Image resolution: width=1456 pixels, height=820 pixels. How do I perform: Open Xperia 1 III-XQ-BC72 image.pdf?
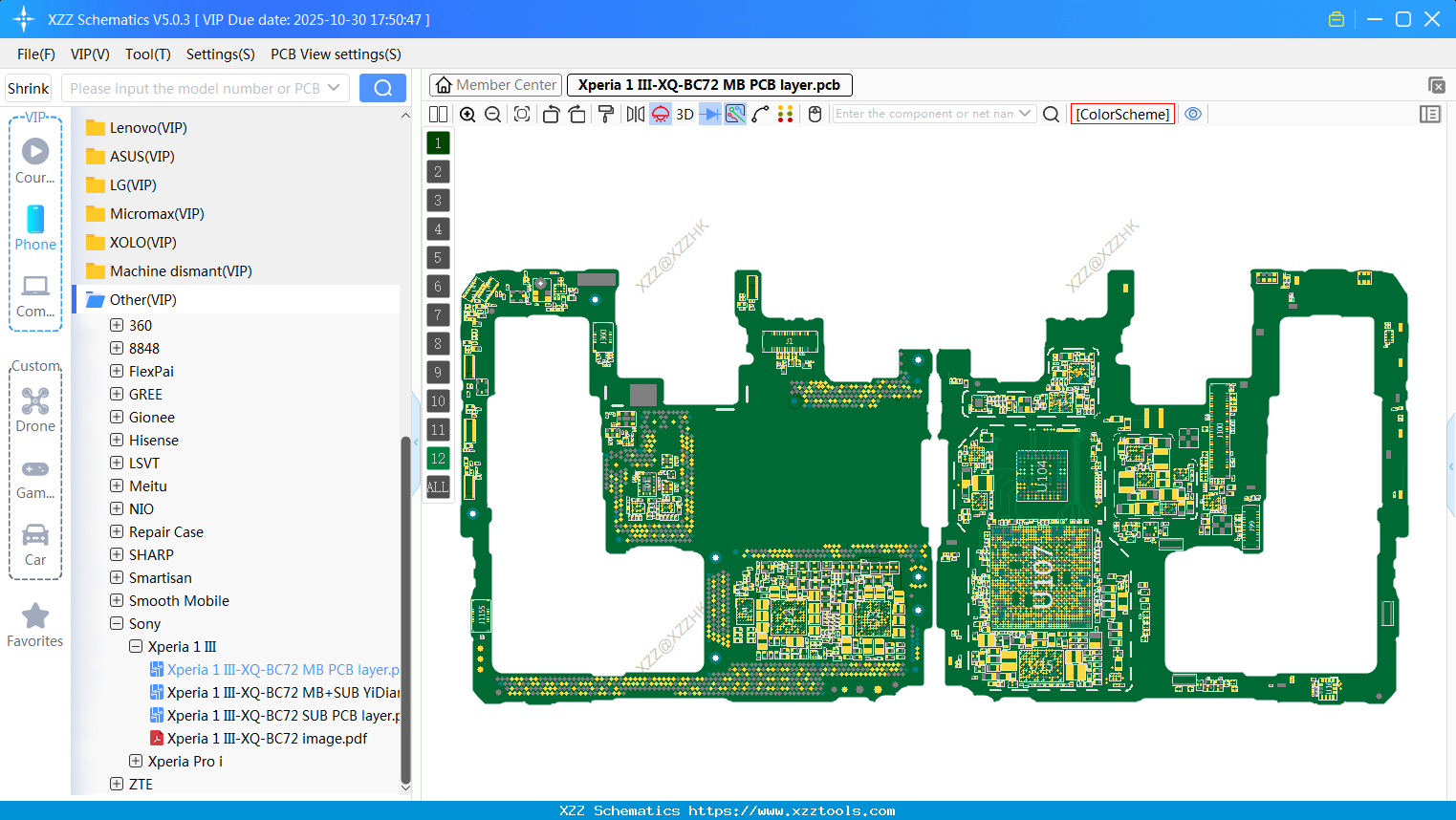tap(266, 738)
